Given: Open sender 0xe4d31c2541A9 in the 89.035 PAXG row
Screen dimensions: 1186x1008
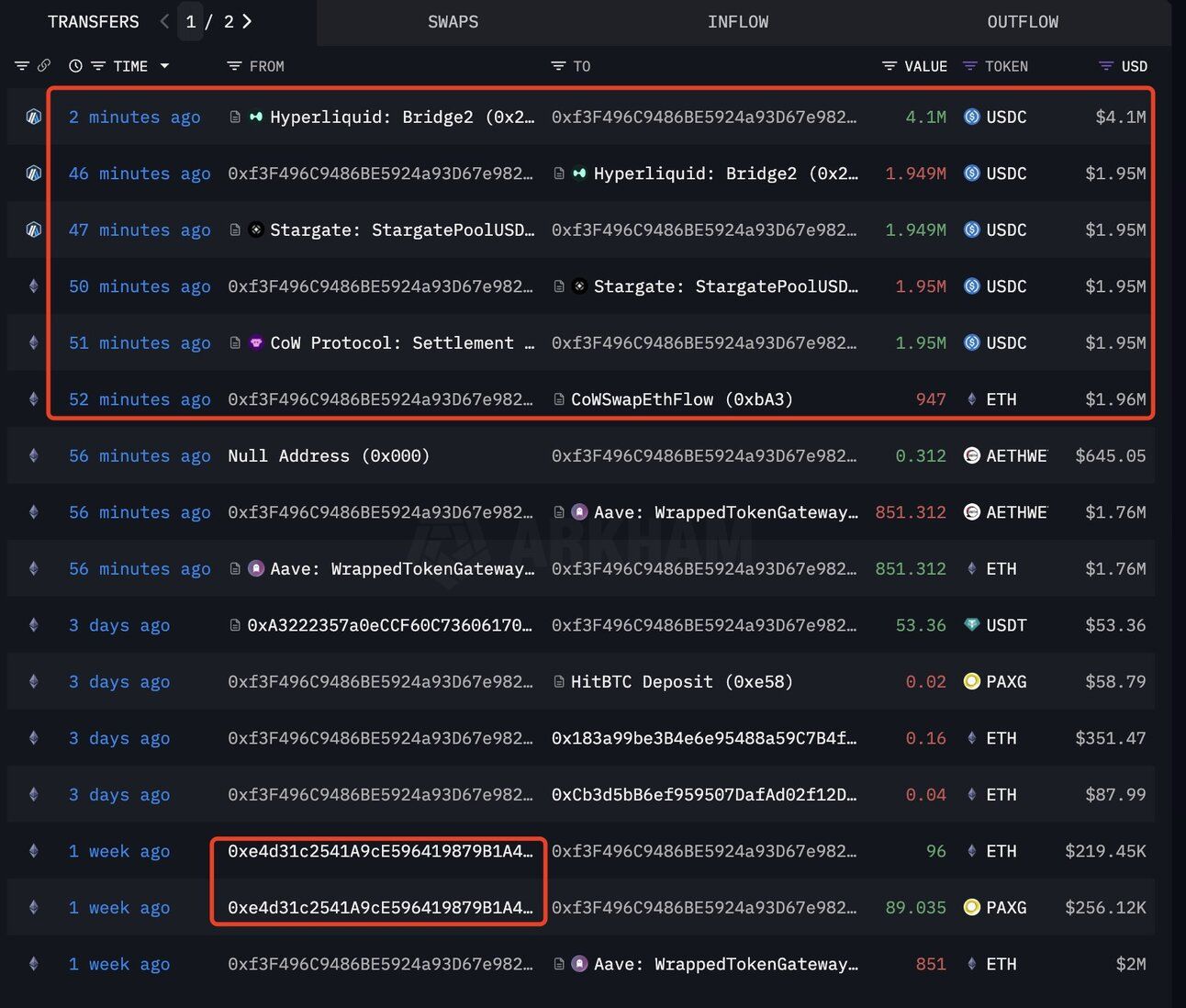Looking at the screenshot, I should (x=380, y=907).
